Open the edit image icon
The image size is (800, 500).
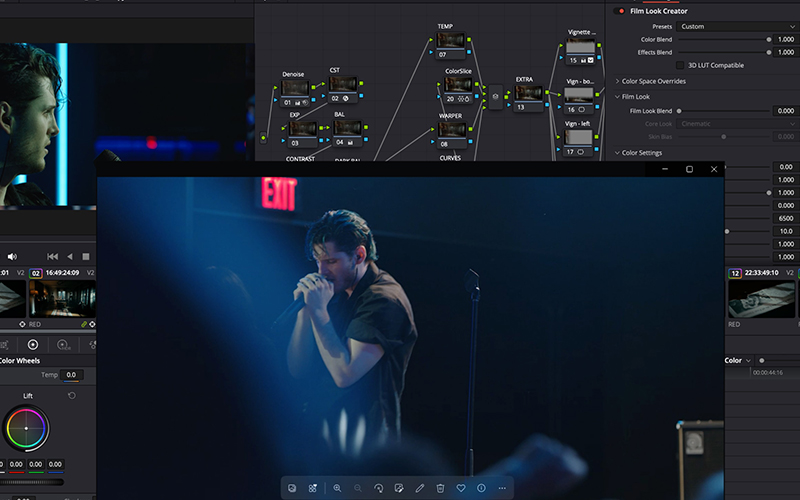pos(399,488)
